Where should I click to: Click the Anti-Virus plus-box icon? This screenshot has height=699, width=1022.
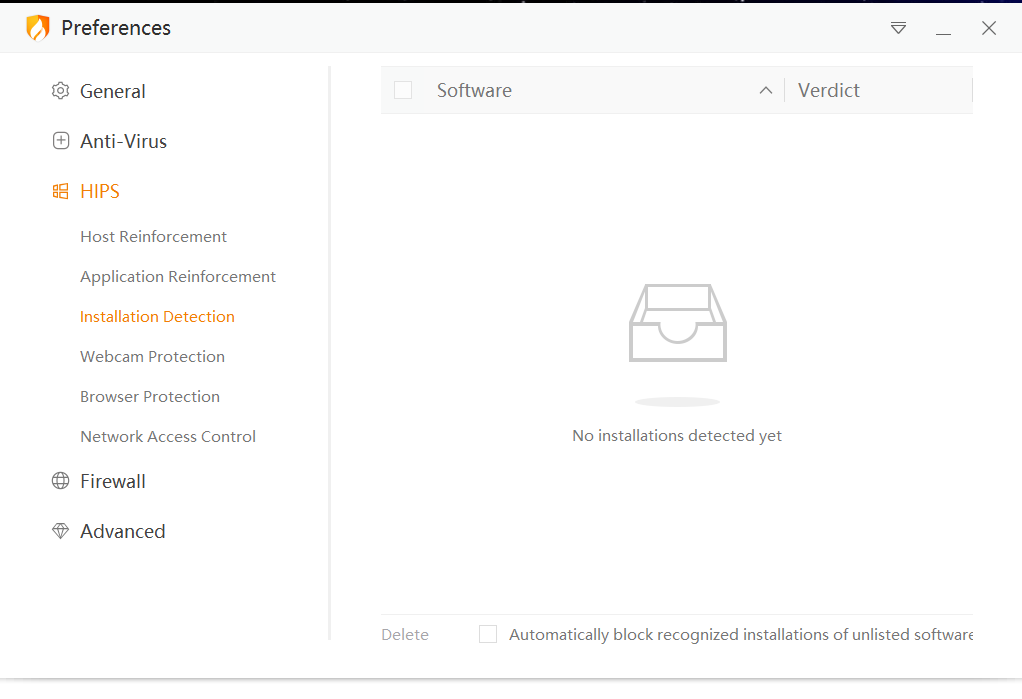61,141
